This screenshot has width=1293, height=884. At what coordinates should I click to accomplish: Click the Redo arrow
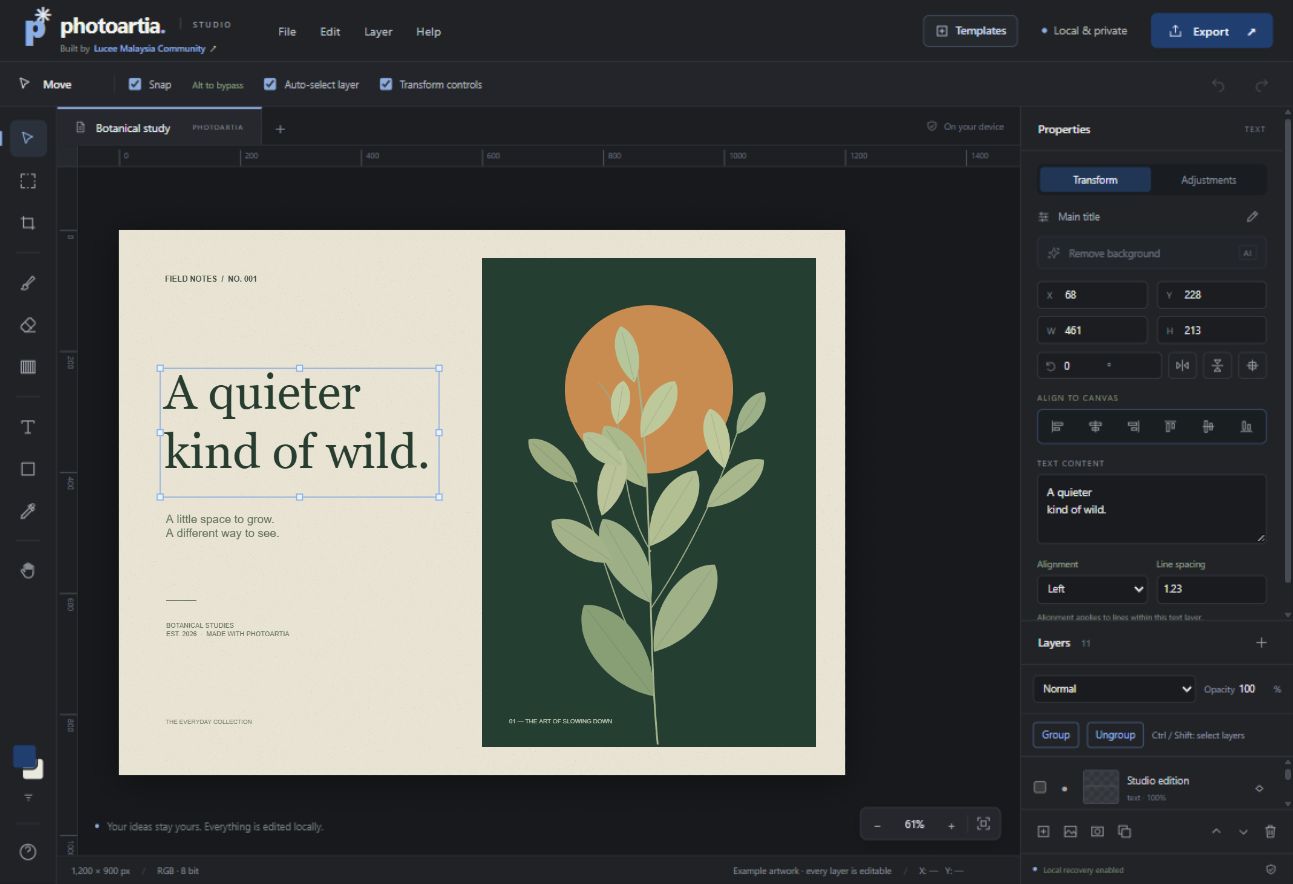[1262, 85]
